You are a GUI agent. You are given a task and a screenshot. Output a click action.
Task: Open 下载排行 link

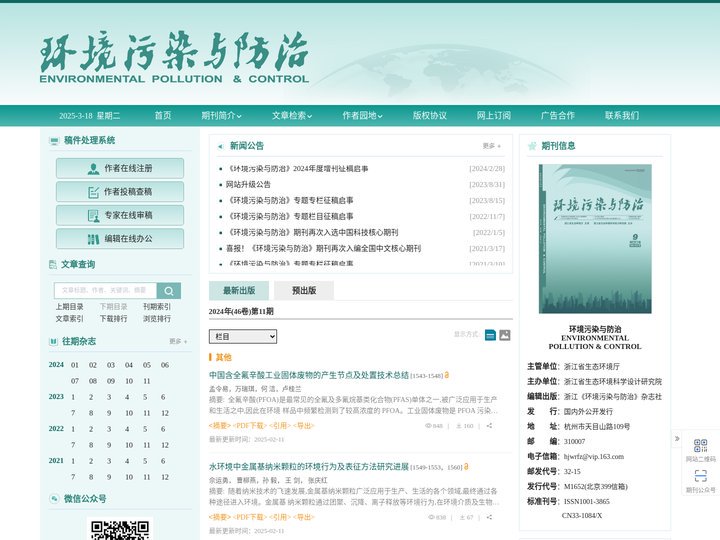pyautogui.click(x=113, y=319)
